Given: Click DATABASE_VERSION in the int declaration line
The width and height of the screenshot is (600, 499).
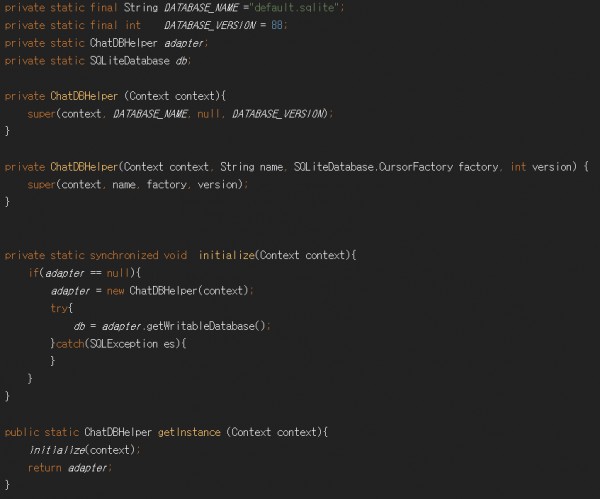Looking at the screenshot, I should [x=210, y=25].
